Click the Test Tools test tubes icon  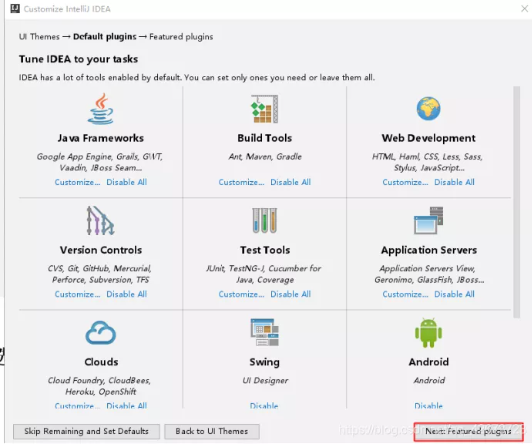[265, 220]
